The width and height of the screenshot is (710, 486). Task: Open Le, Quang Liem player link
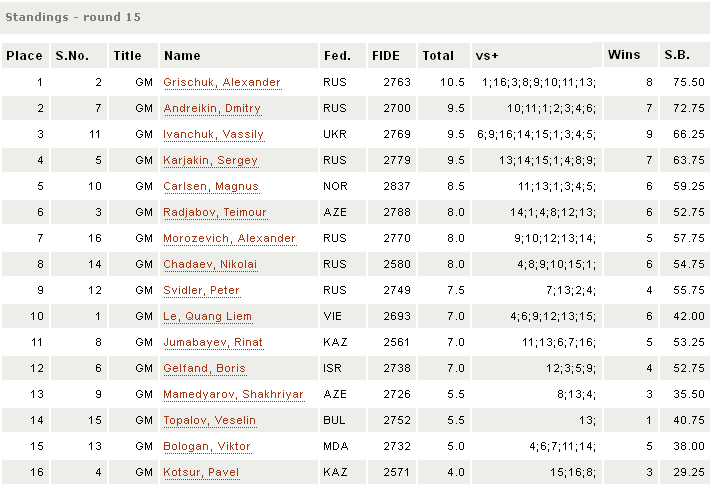pyautogui.click(x=207, y=316)
